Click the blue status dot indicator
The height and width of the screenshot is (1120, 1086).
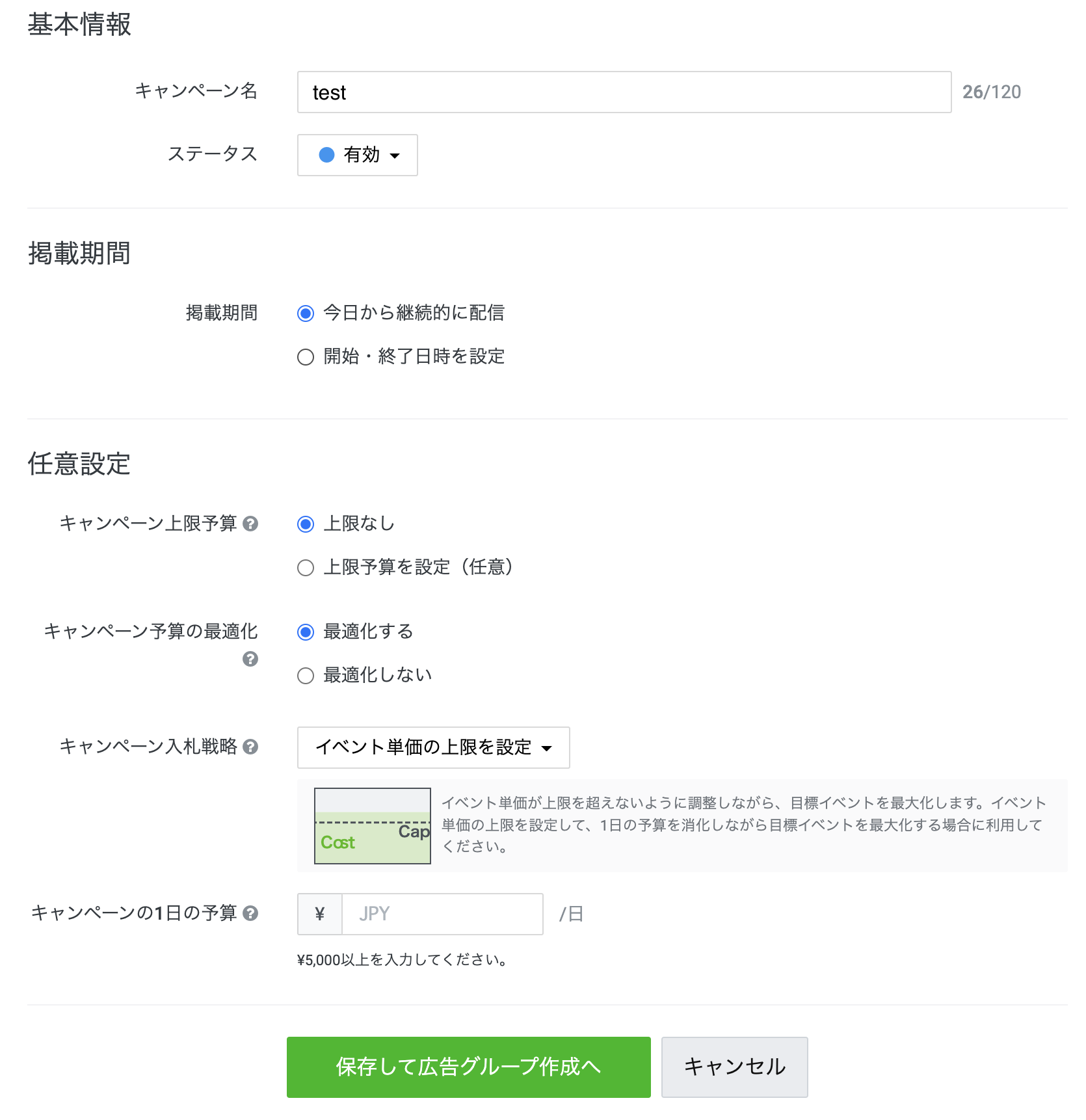(326, 155)
